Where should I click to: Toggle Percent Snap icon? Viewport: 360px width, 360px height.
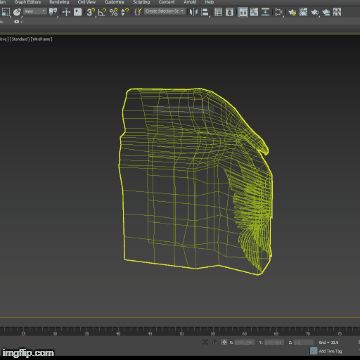(x=114, y=12)
